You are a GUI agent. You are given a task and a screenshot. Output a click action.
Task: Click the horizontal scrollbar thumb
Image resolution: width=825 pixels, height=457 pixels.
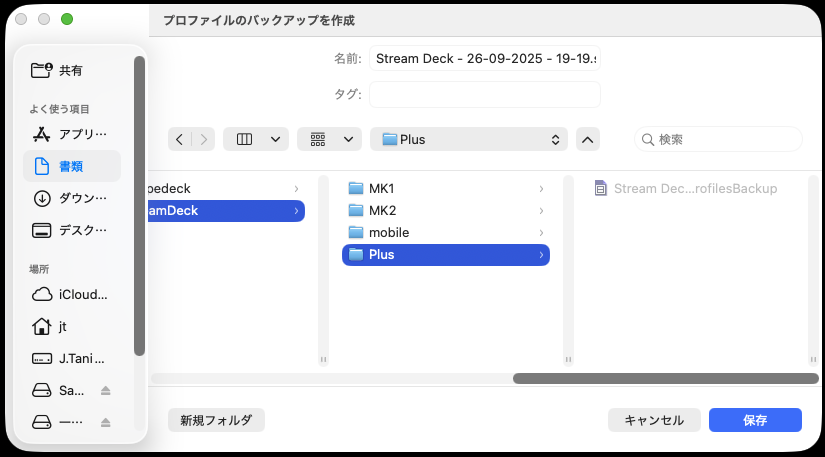[666, 379]
